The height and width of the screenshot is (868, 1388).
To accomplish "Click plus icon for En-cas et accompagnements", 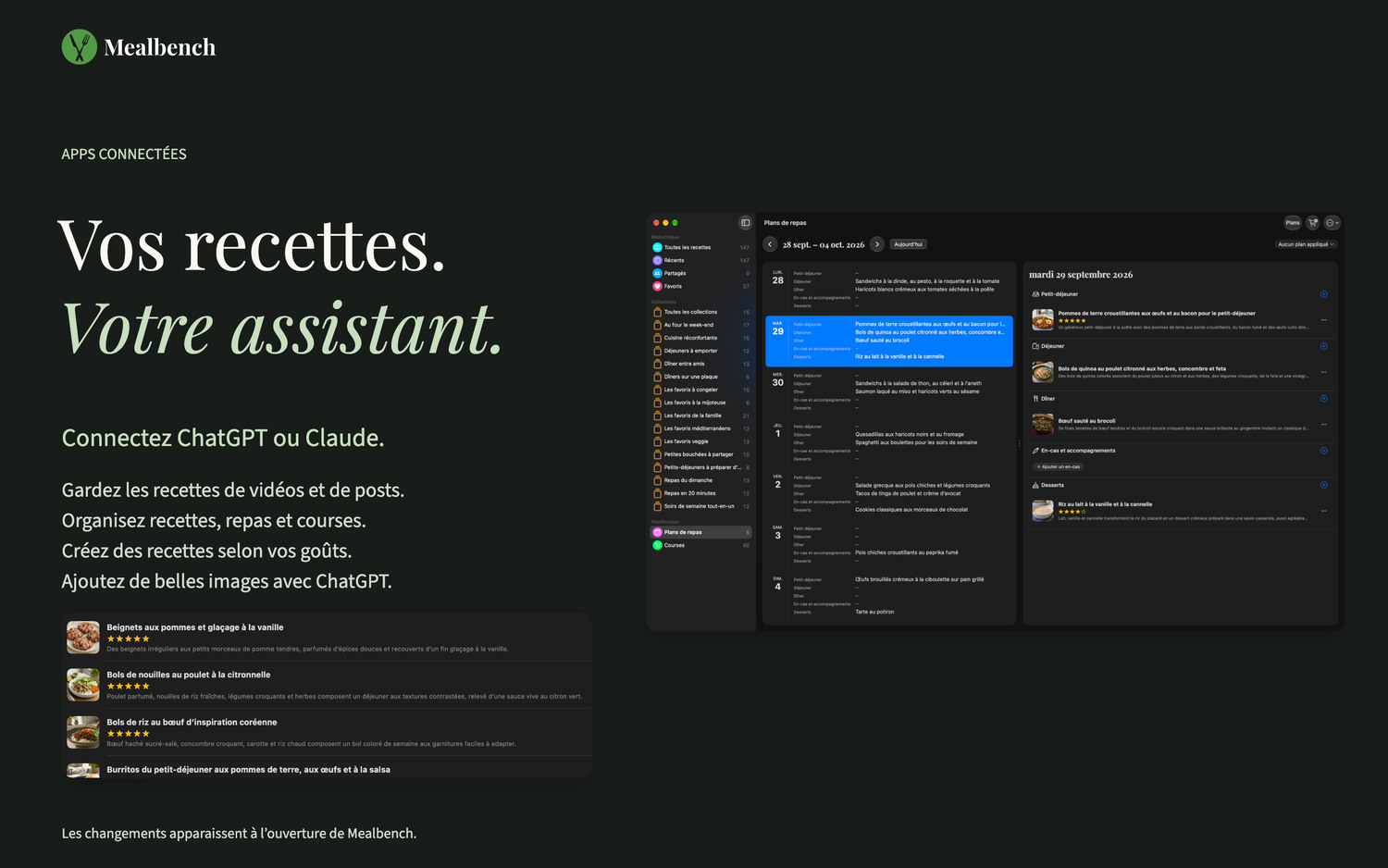I will coord(1323,451).
